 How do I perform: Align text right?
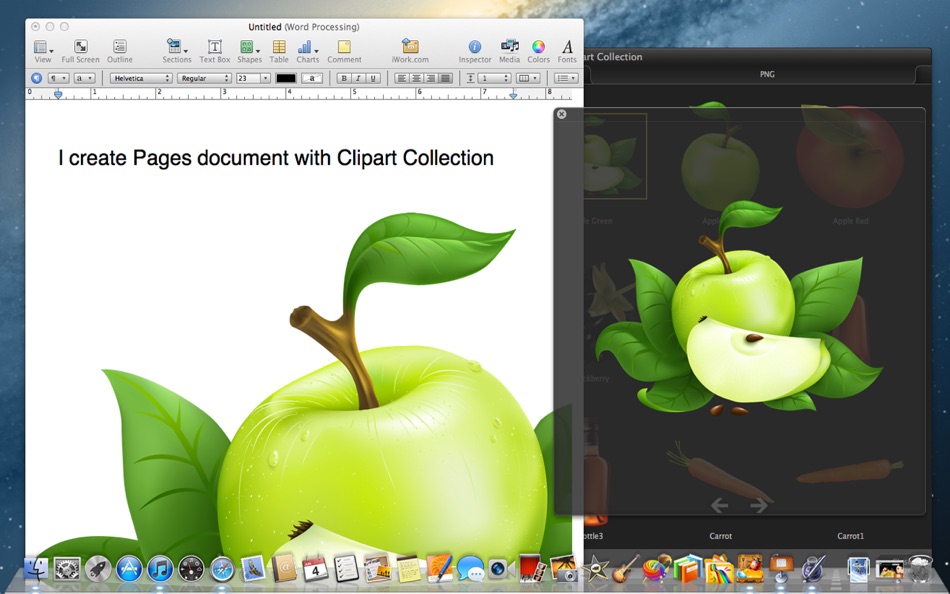pyautogui.click(x=431, y=78)
